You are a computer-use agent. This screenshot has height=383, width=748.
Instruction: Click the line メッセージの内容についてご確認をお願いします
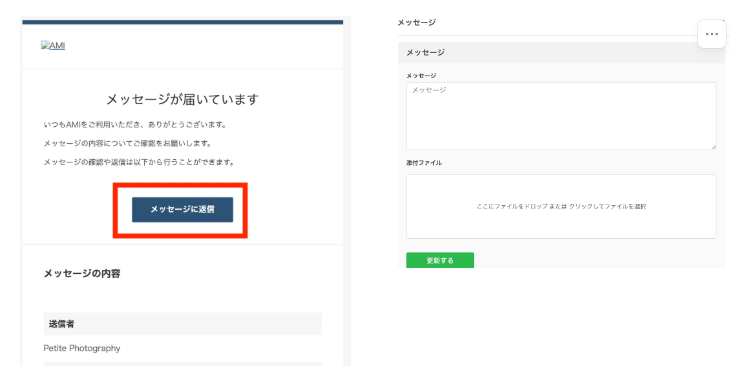(x=127, y=143)
